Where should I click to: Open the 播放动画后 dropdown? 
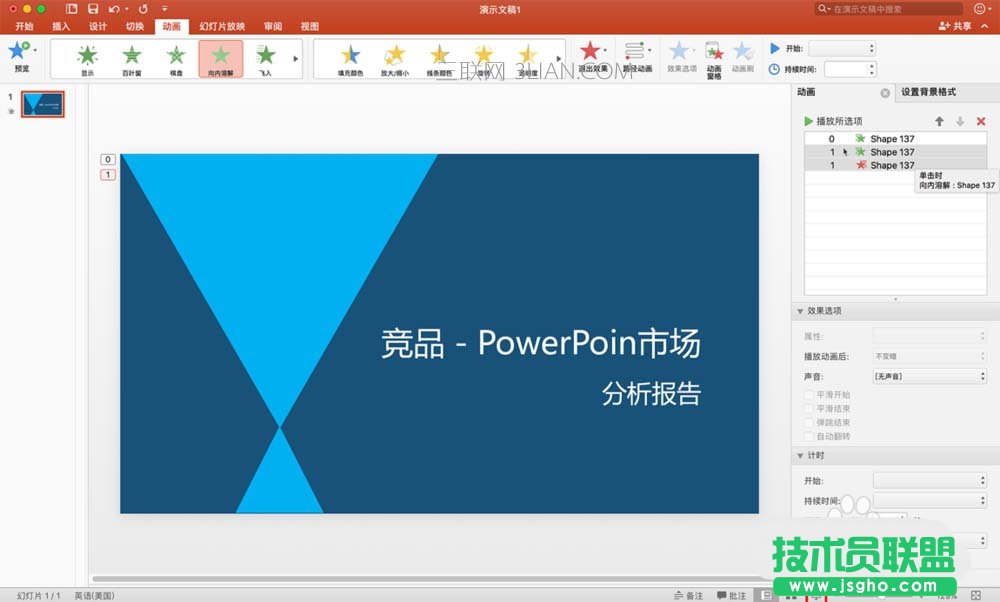(x=929, y=356)
